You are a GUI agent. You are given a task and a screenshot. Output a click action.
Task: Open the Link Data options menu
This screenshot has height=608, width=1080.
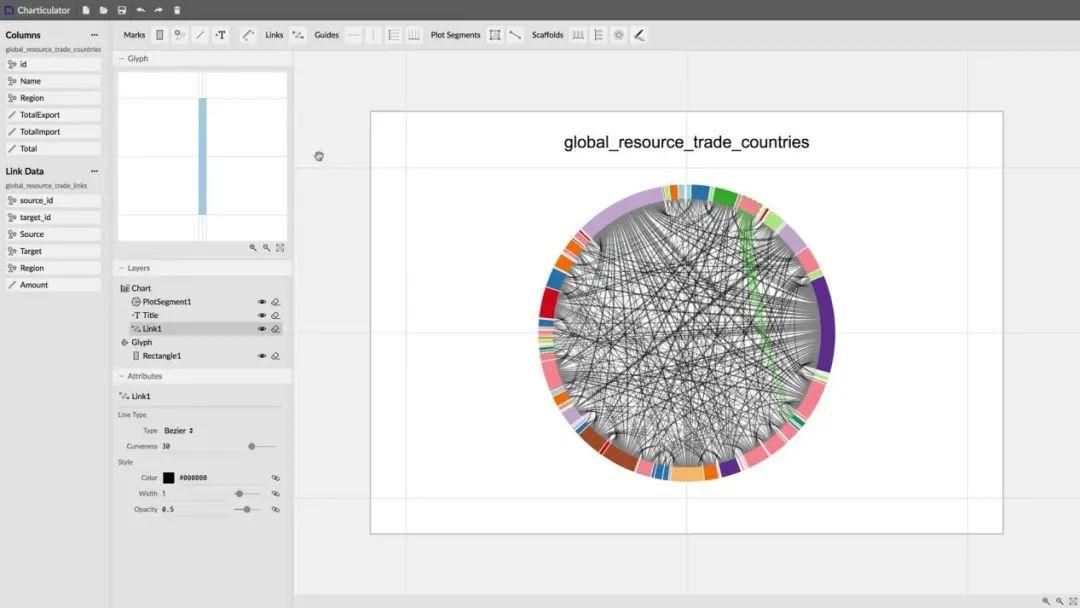[94, 171]
